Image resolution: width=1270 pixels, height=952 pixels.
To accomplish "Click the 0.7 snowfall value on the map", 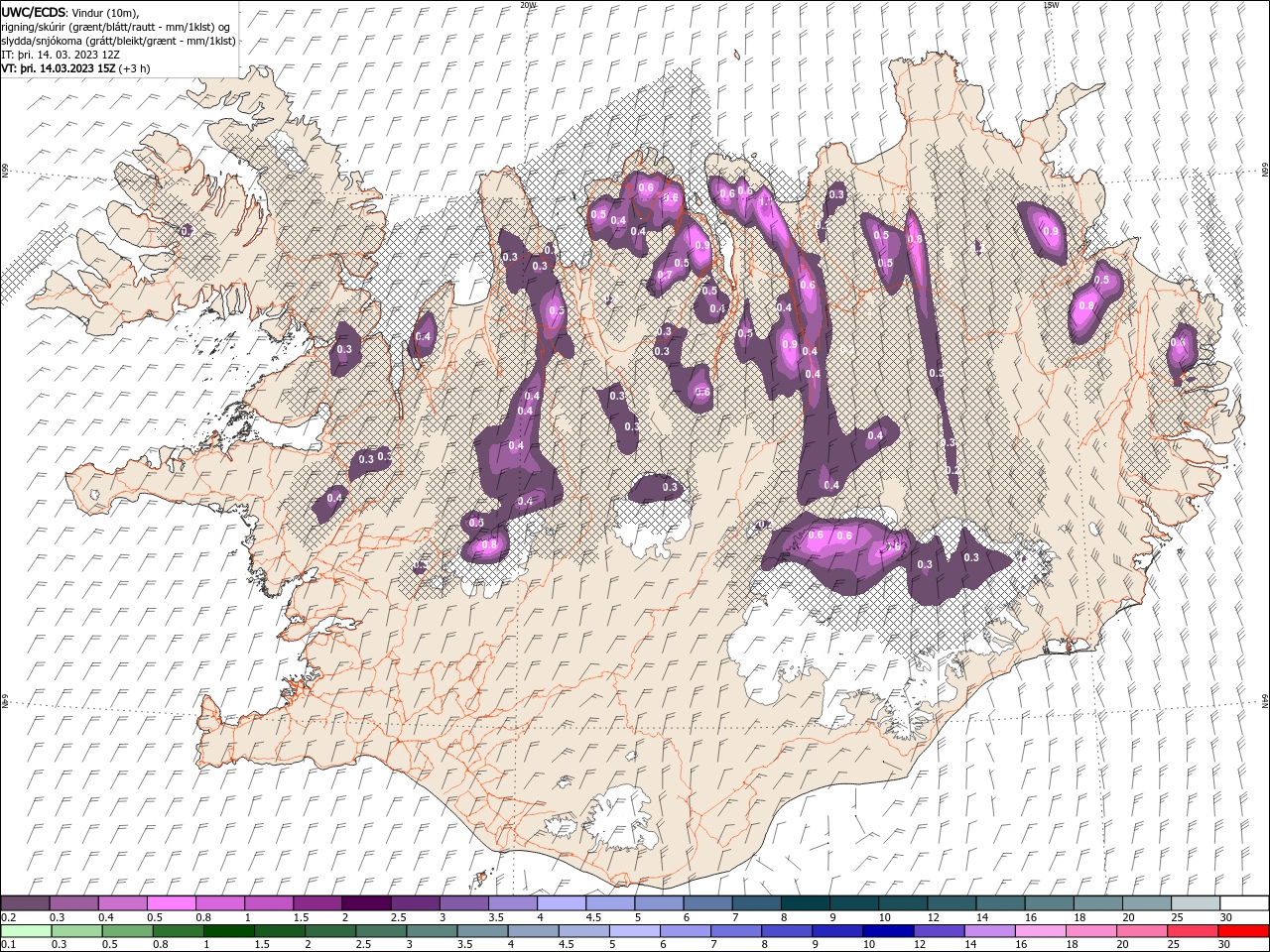I will pyautogui.click(x=665, y=275).
